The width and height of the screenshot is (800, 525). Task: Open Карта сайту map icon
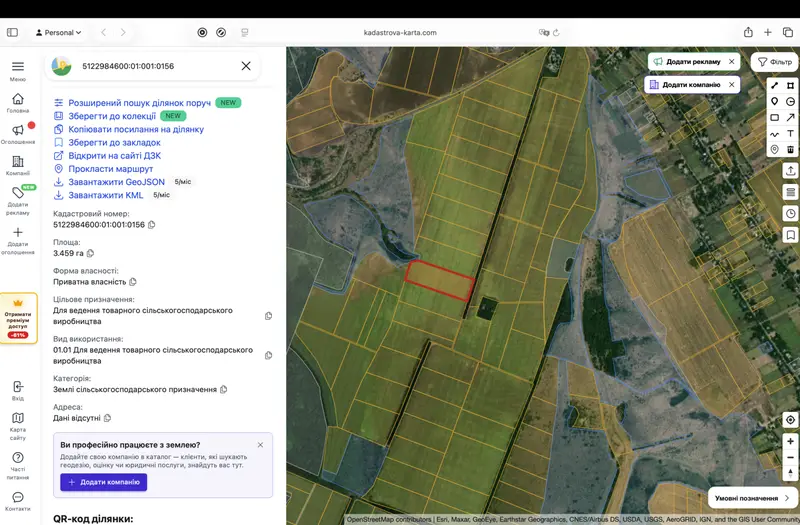tap(18, 418)
